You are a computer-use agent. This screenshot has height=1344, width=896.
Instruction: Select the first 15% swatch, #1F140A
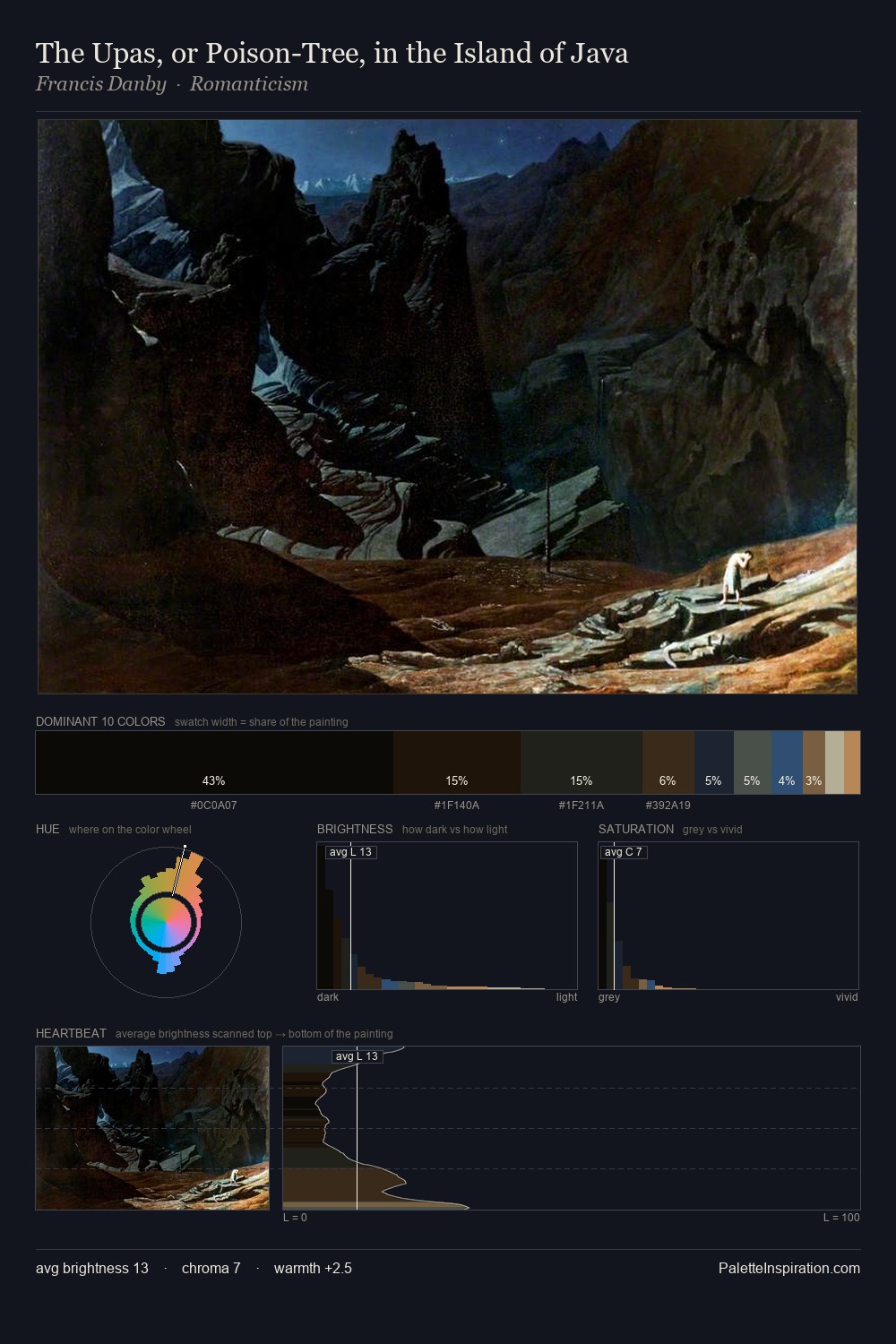(457, 762)
